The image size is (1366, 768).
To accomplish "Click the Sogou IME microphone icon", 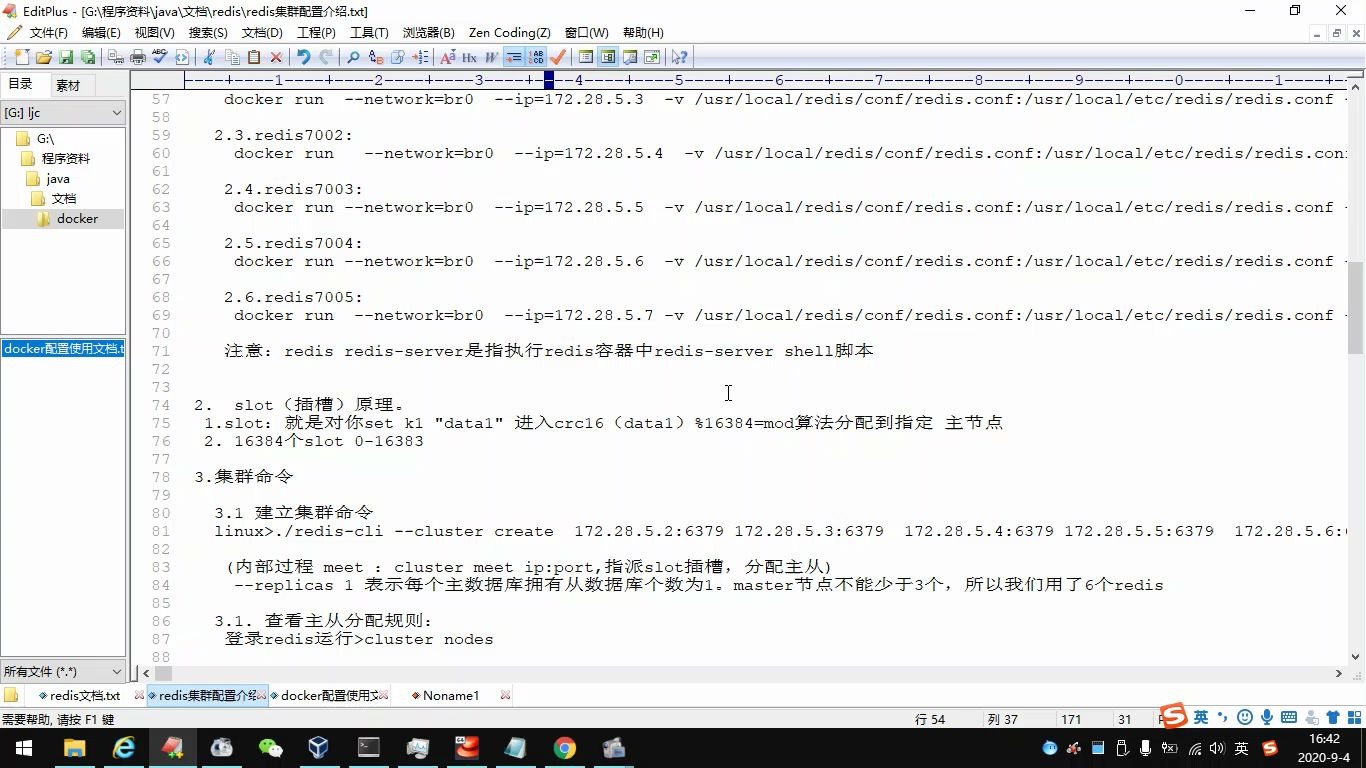I will (1267, 717).
